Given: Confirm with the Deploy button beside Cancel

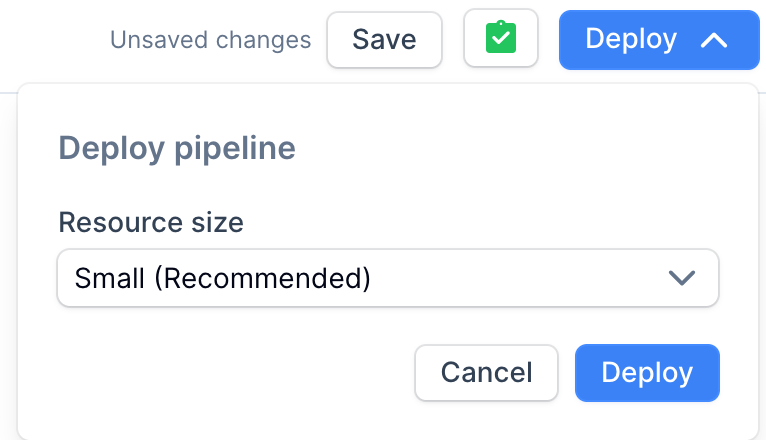Looking at the screenshot, I should 646,373.
